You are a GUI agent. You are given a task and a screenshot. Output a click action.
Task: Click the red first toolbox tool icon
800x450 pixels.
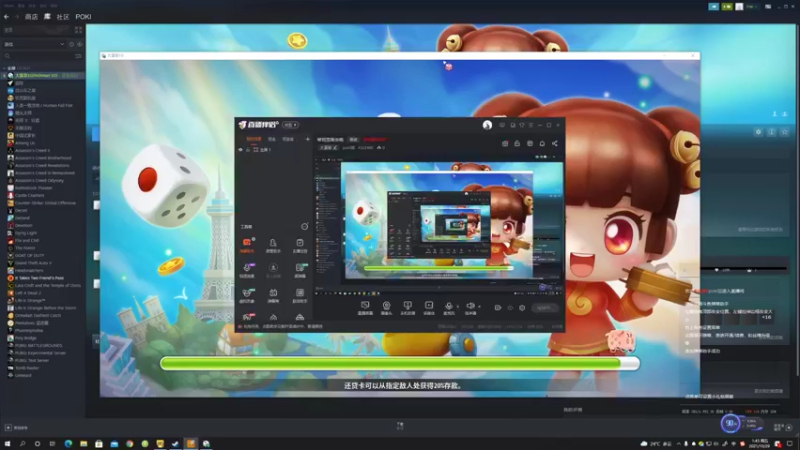tap(247, 242)
